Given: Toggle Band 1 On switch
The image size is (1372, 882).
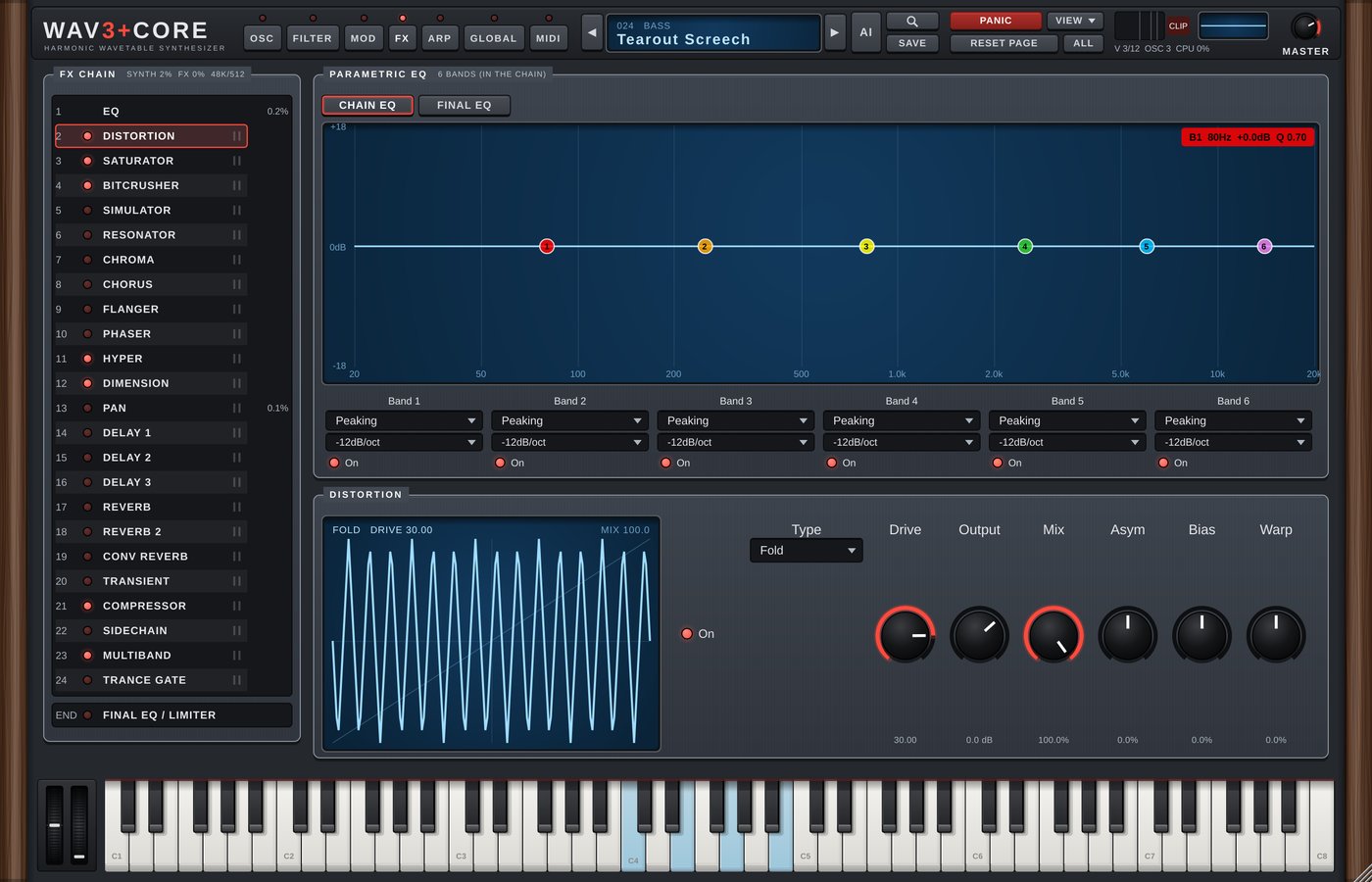Looking at the screenshot, I should tap(334, 463).
